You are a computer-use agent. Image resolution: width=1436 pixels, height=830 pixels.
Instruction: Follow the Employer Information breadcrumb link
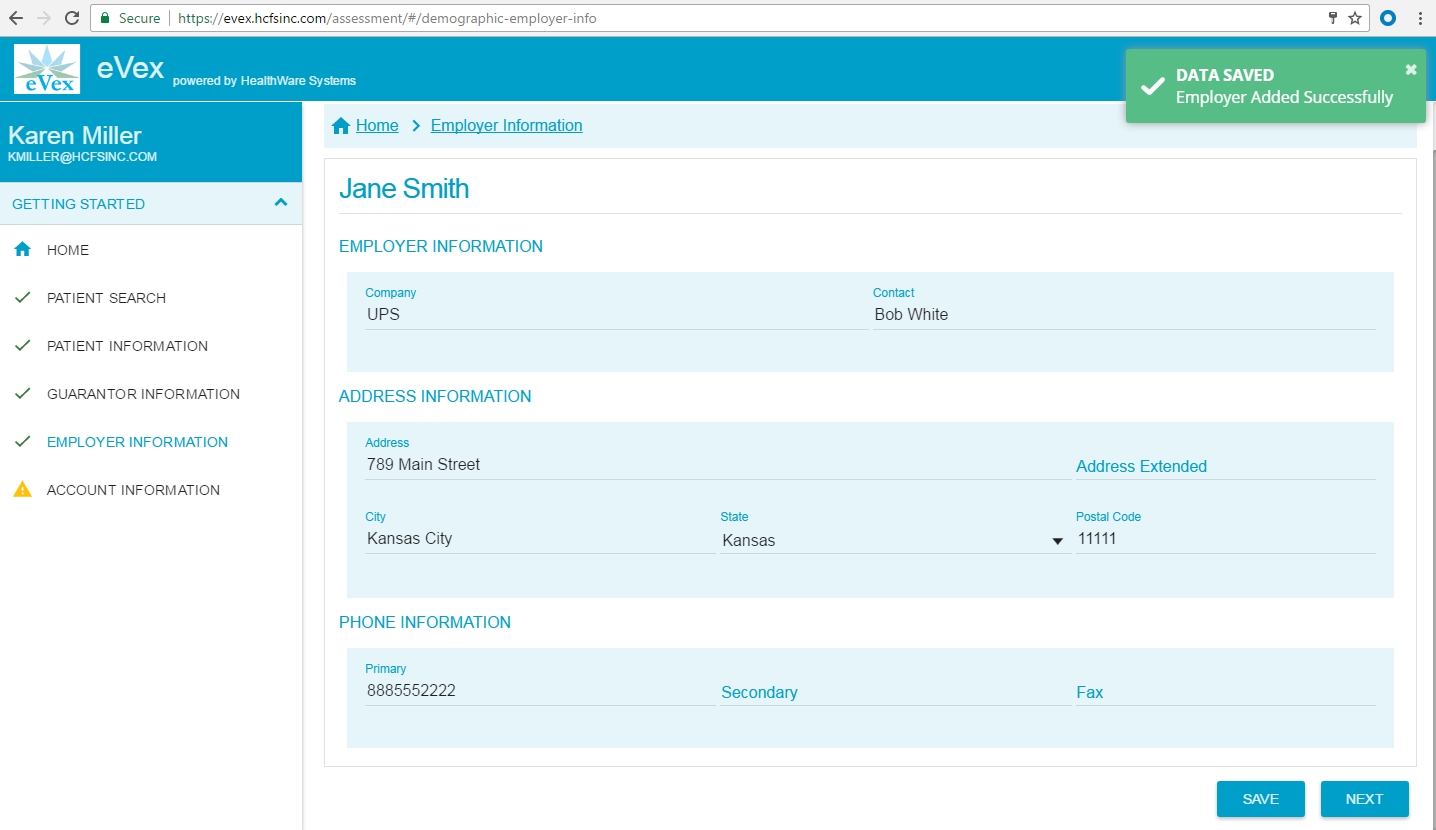(506, 126)
